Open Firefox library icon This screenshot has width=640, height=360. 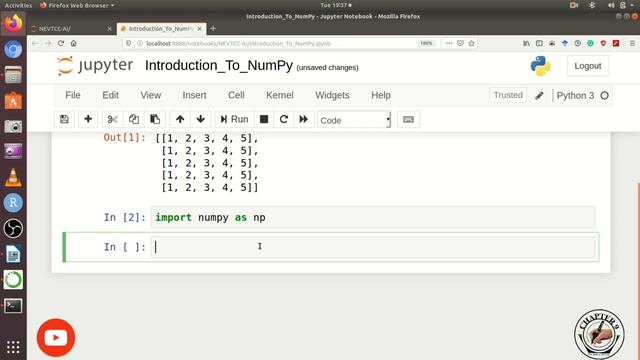pos(527,43)
